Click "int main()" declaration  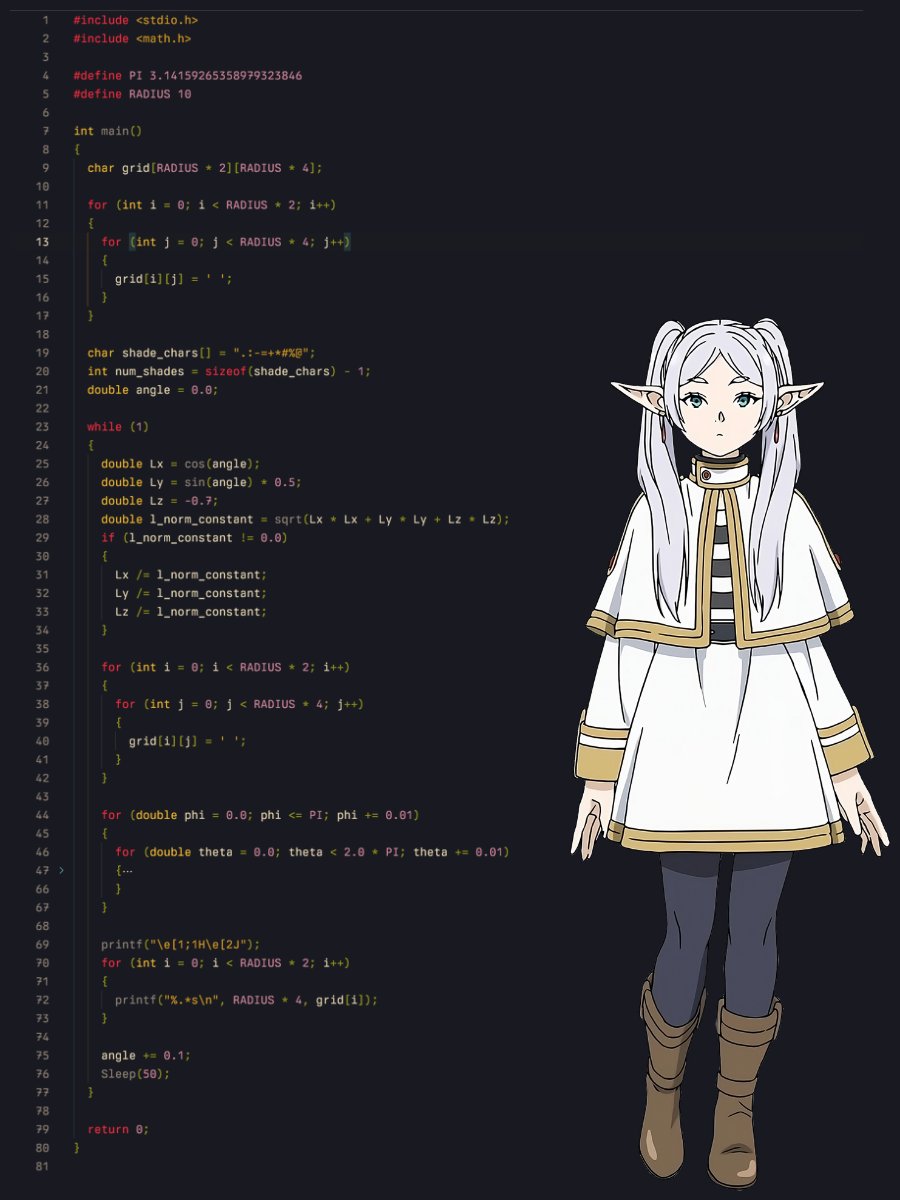click(x=108, y=131)
